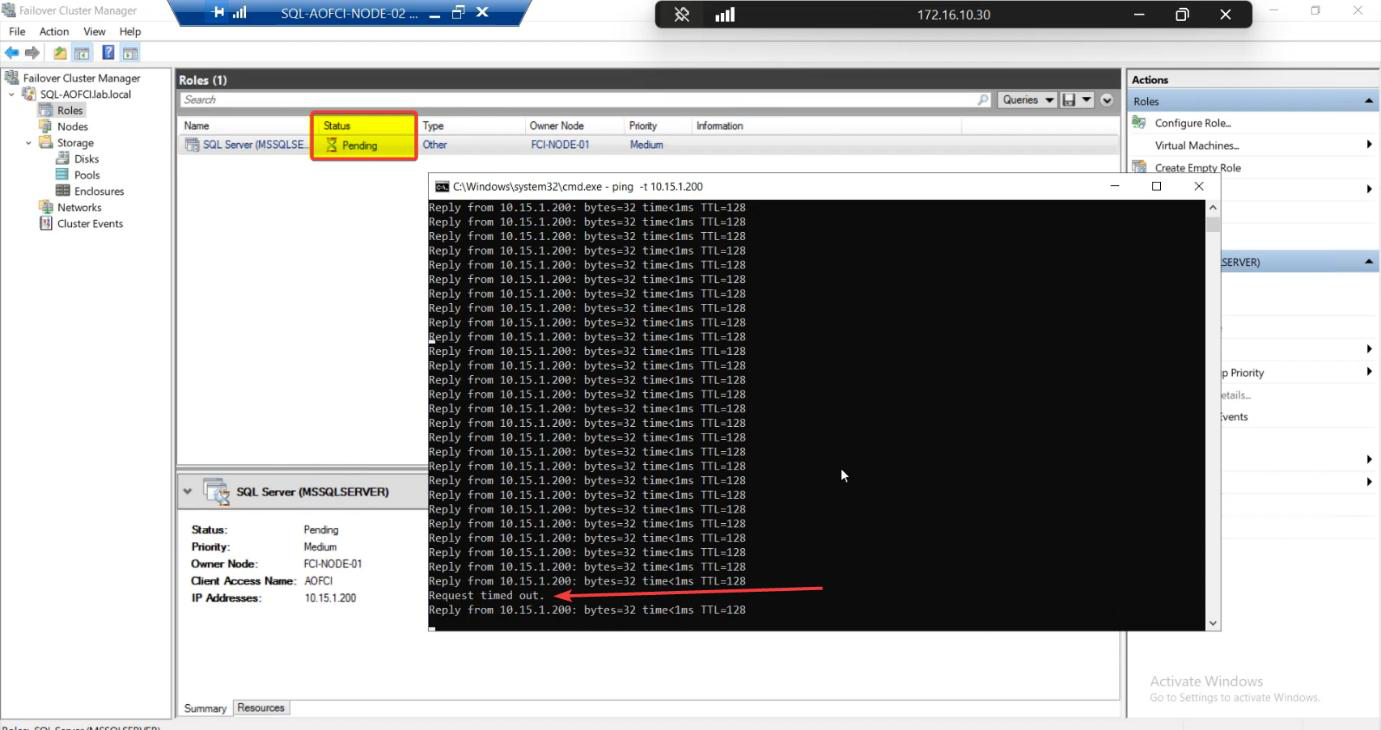Open the Cluster Events tree item
This screenshot has width=1381, height=730.
click(90, 224)
